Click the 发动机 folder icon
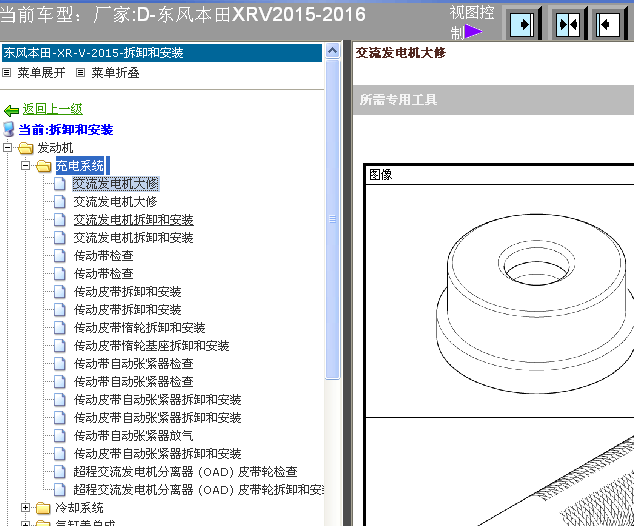 [x=26, y=148]
